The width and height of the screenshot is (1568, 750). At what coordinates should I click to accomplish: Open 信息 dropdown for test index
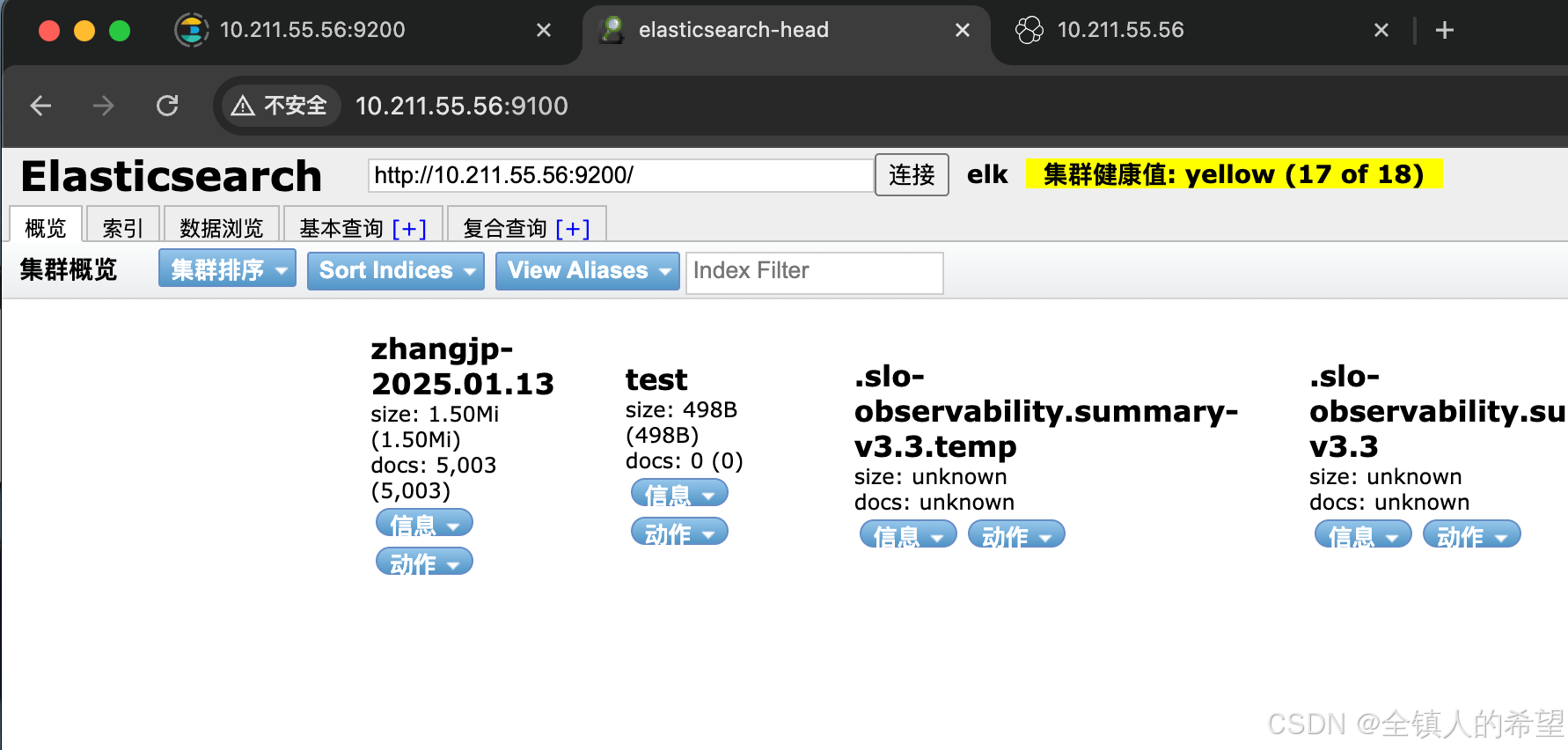[x=679, y=493]
